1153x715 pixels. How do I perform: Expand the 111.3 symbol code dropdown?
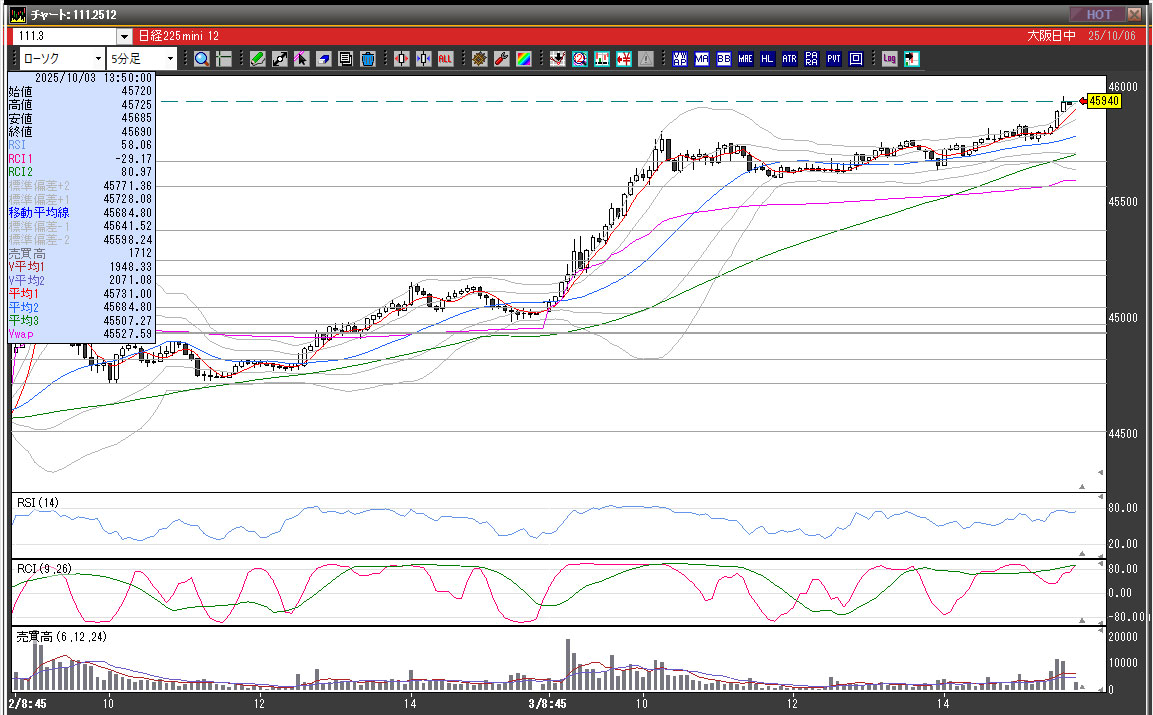coord(124,36)
